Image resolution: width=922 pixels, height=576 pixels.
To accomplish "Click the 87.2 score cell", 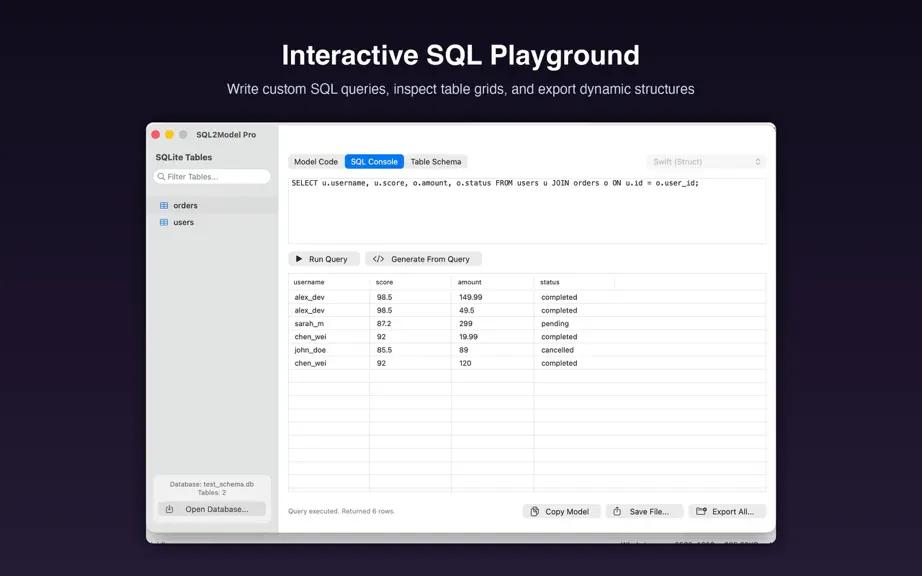I will [410, 324].
